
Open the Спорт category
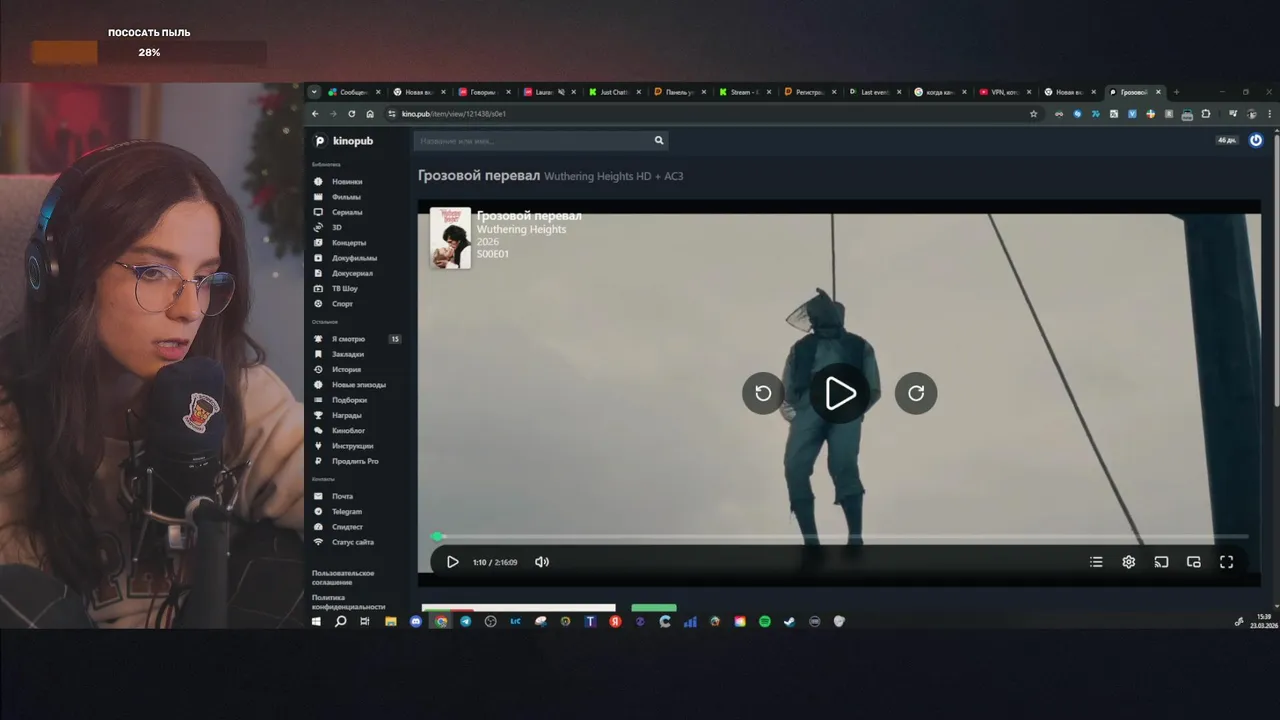342,304
